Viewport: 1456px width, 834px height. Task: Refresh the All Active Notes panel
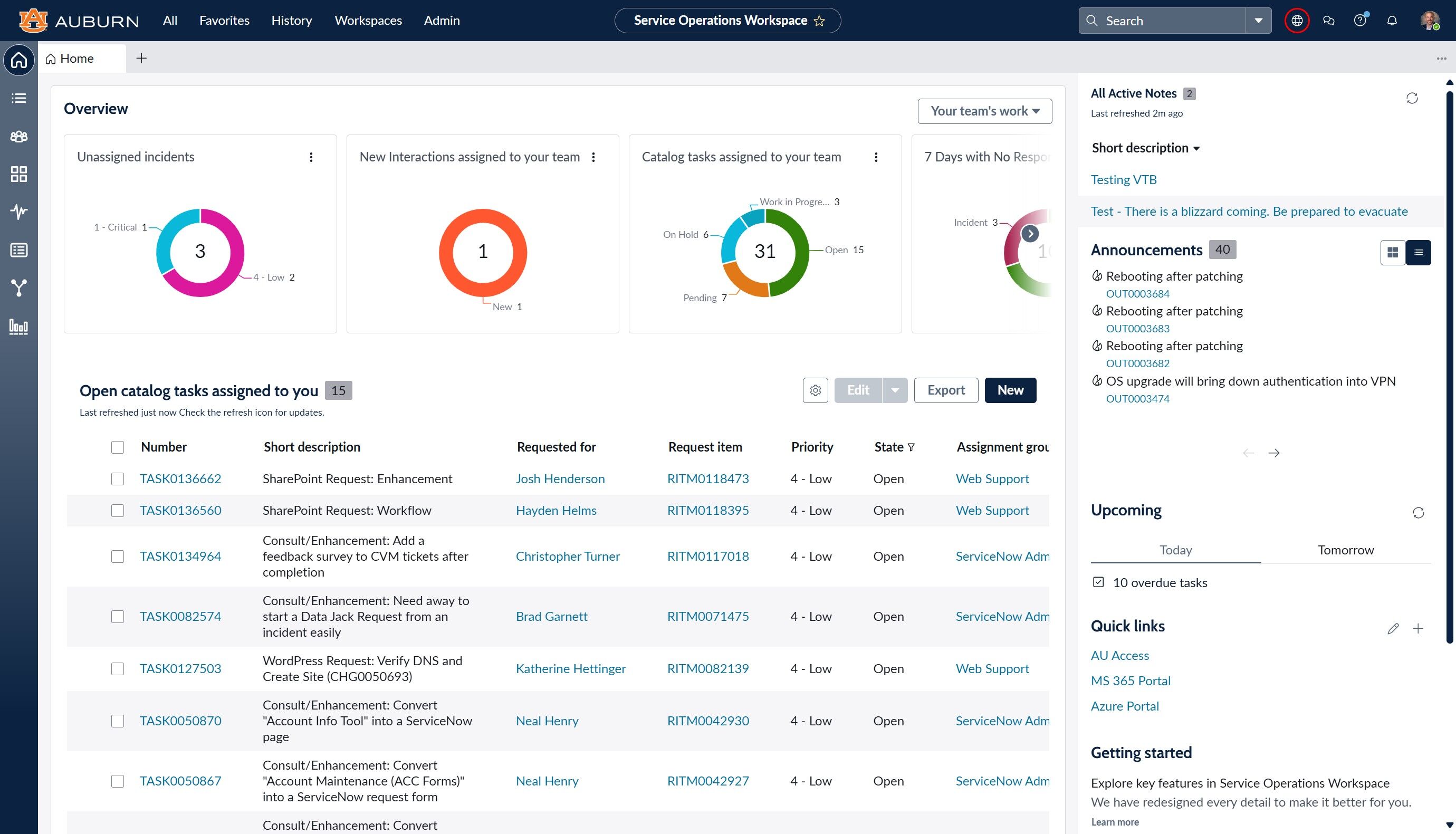(x=1412, y=99)
